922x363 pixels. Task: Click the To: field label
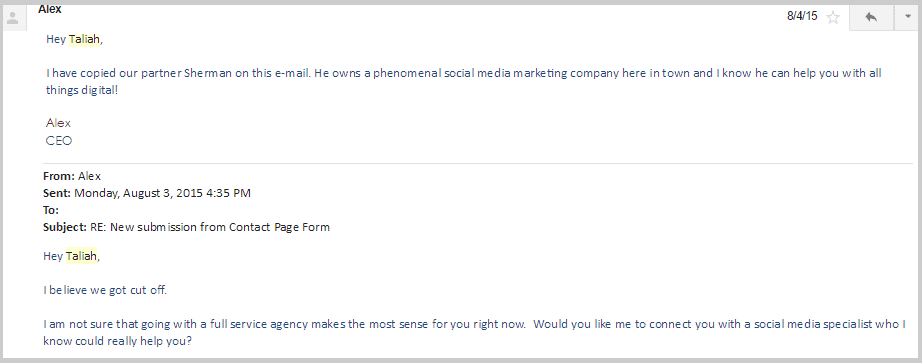51,210
